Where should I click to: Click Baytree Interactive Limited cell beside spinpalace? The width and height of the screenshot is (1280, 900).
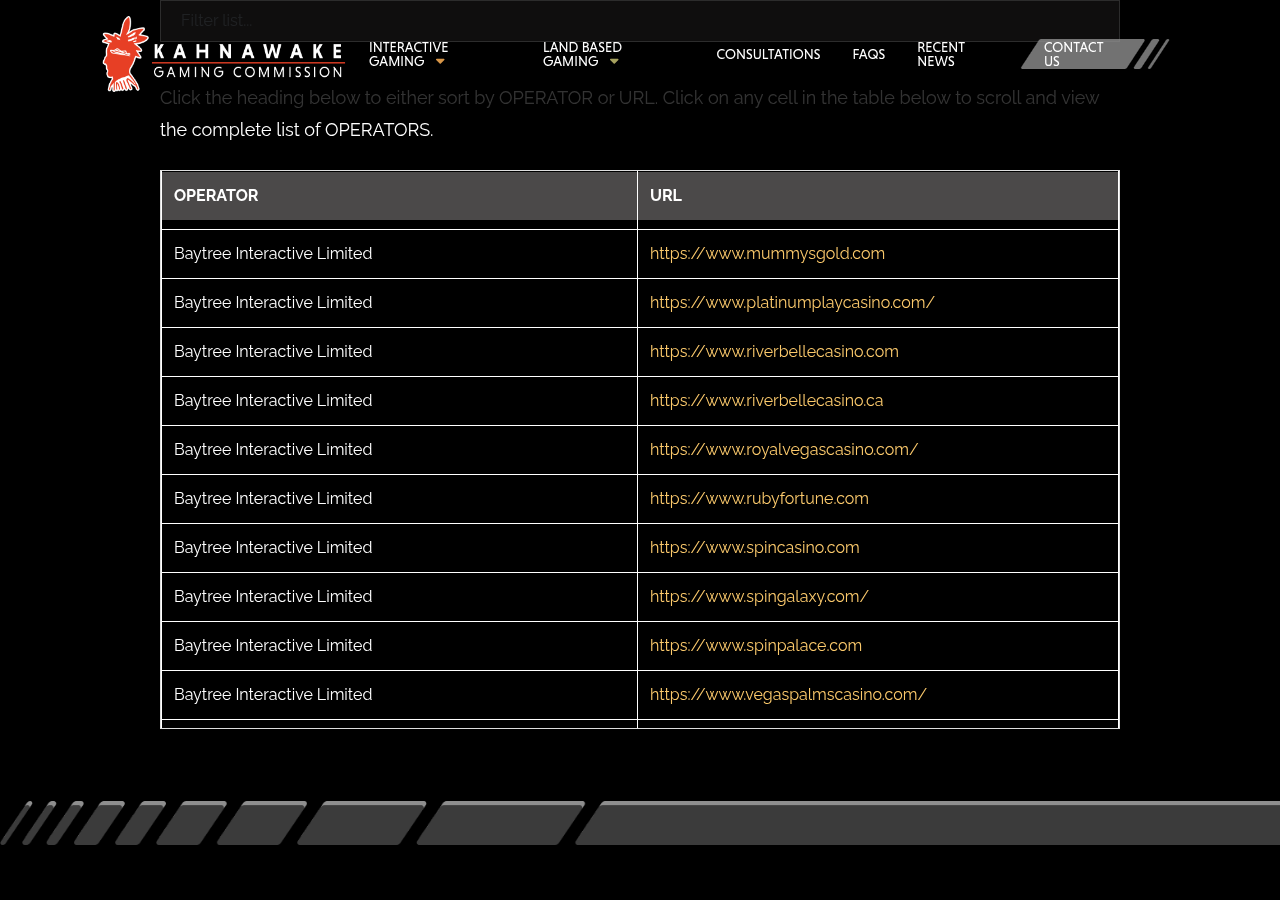pyautogui.click(x=399, y=646)
